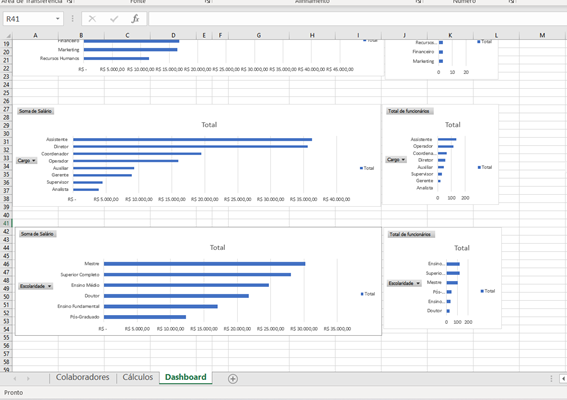Click 'Superior Completo' axis label

[80, 275]
